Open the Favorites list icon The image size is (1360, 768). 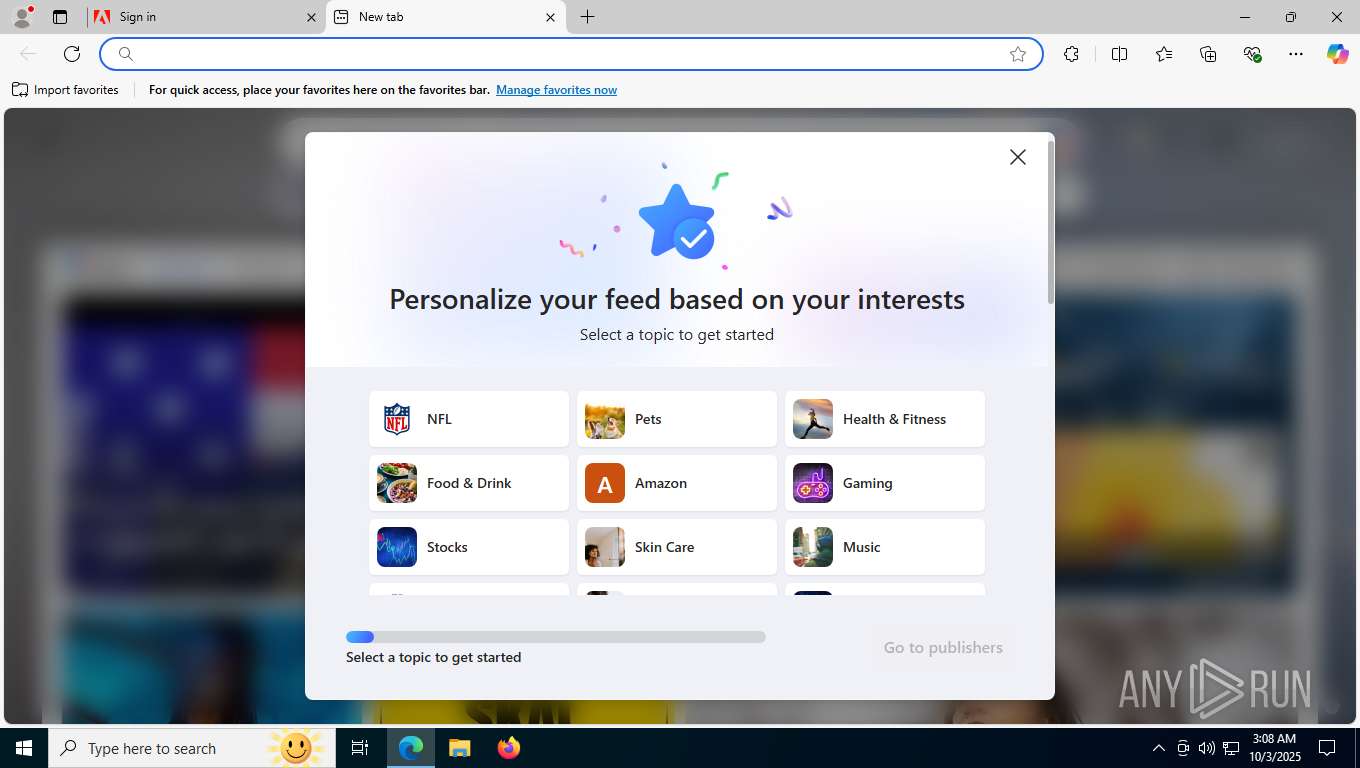tap(1164, 54)
